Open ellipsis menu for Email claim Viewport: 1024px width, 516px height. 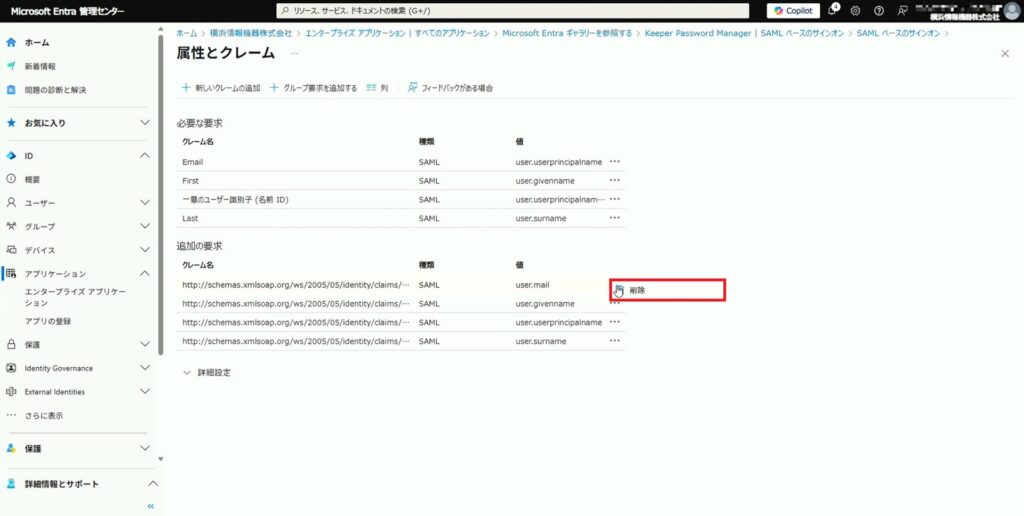pos(615,161)
